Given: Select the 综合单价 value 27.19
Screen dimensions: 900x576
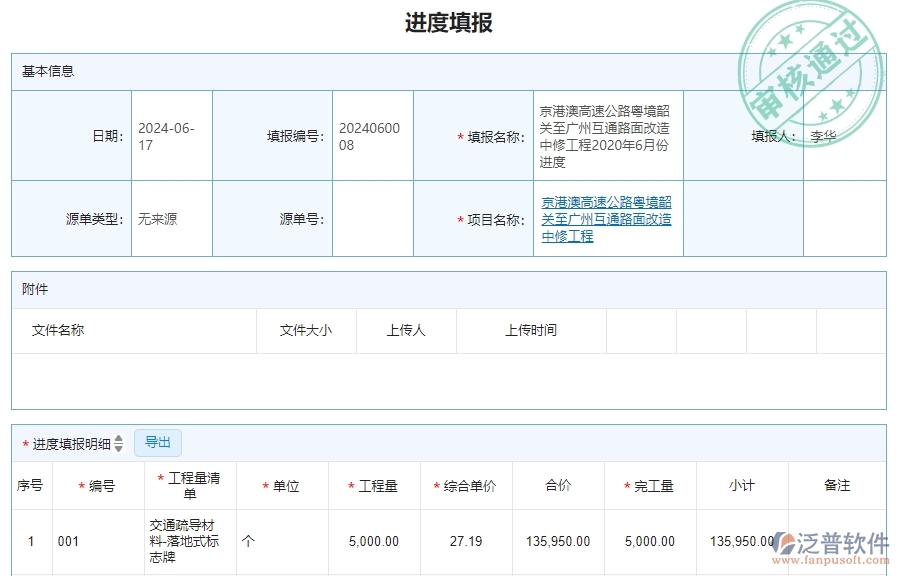Looking at the screenshot, I should click(x=466, y=541).
